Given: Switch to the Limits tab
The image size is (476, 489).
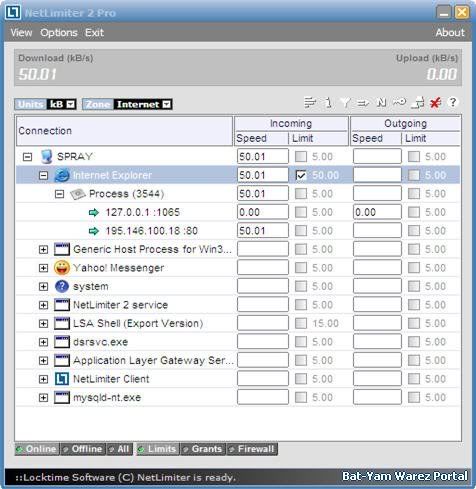Looking at the screenshot, I should coord(158,449).
